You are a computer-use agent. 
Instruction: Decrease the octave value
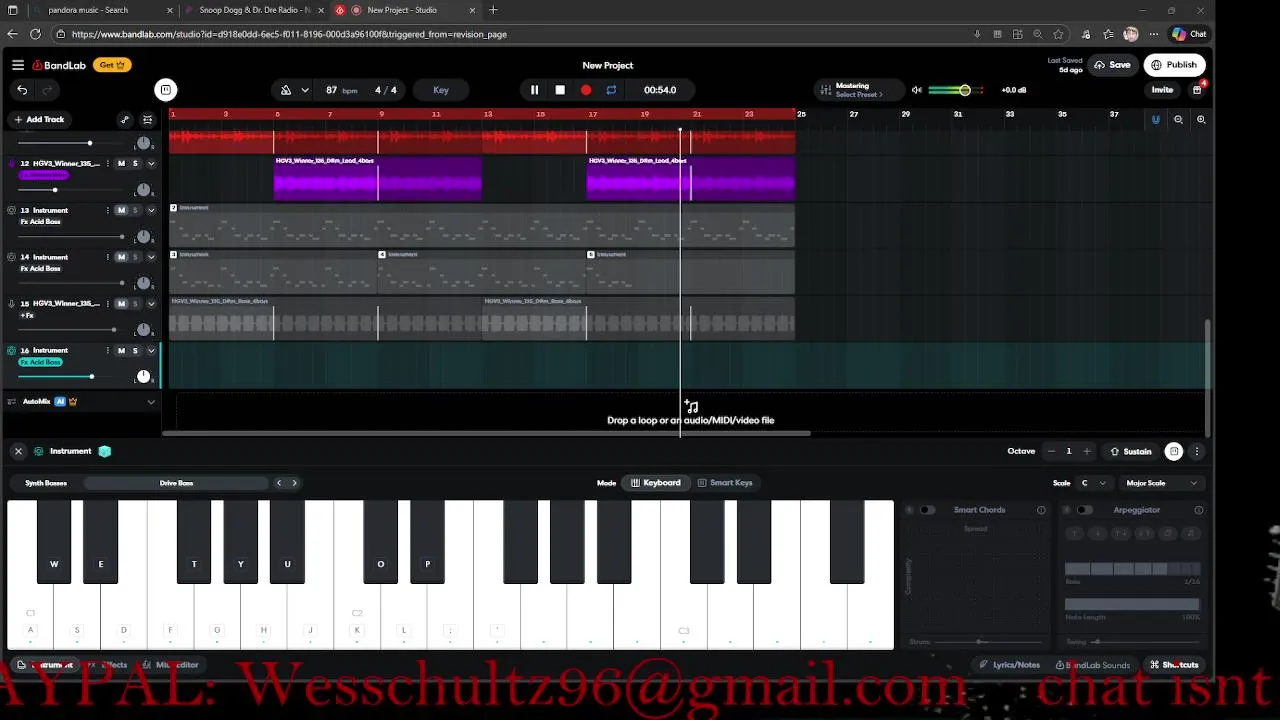click(1051, 451)
